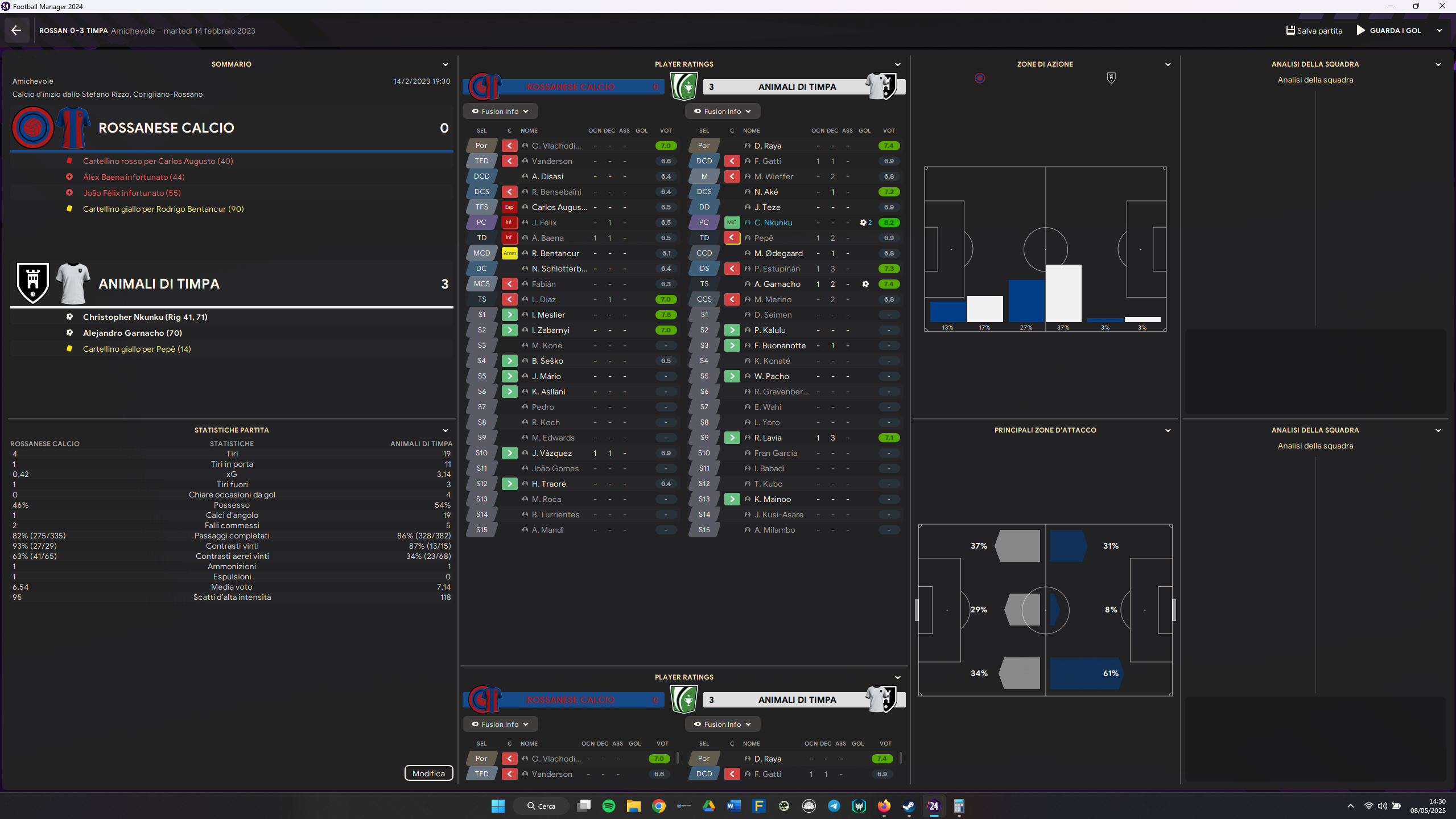Viewport: 1456px width, 819px height.
Task: Open the Animali di Timpa crest in Sommario
Action: click(x=33, y=283)
